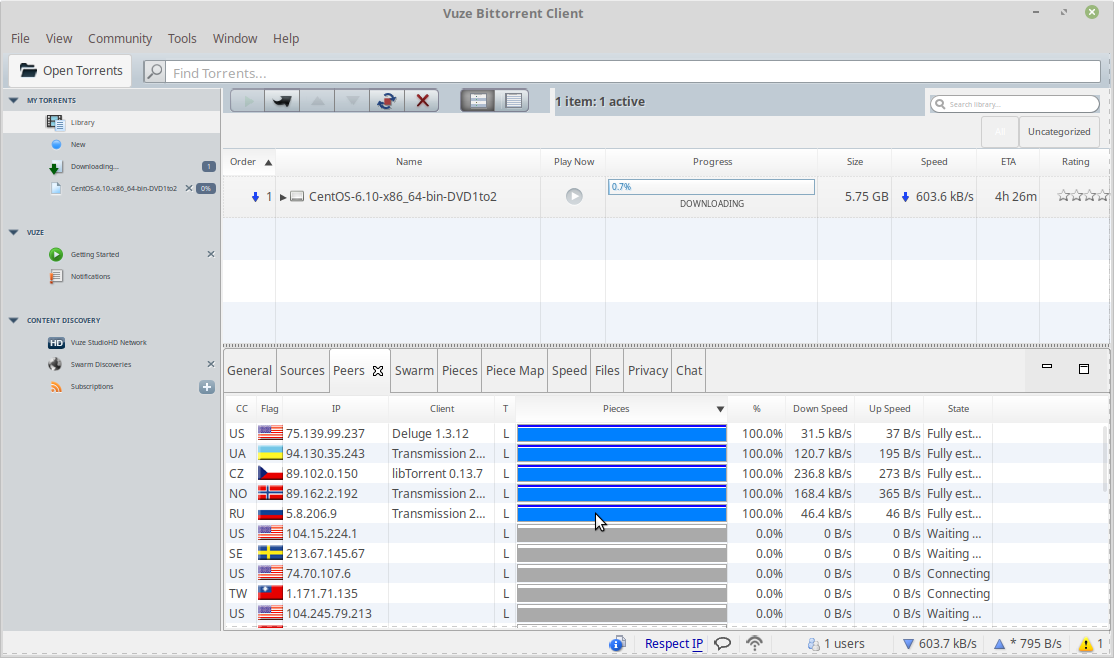
Task: Sort peers by Pieces column
Action: point(622,409)
